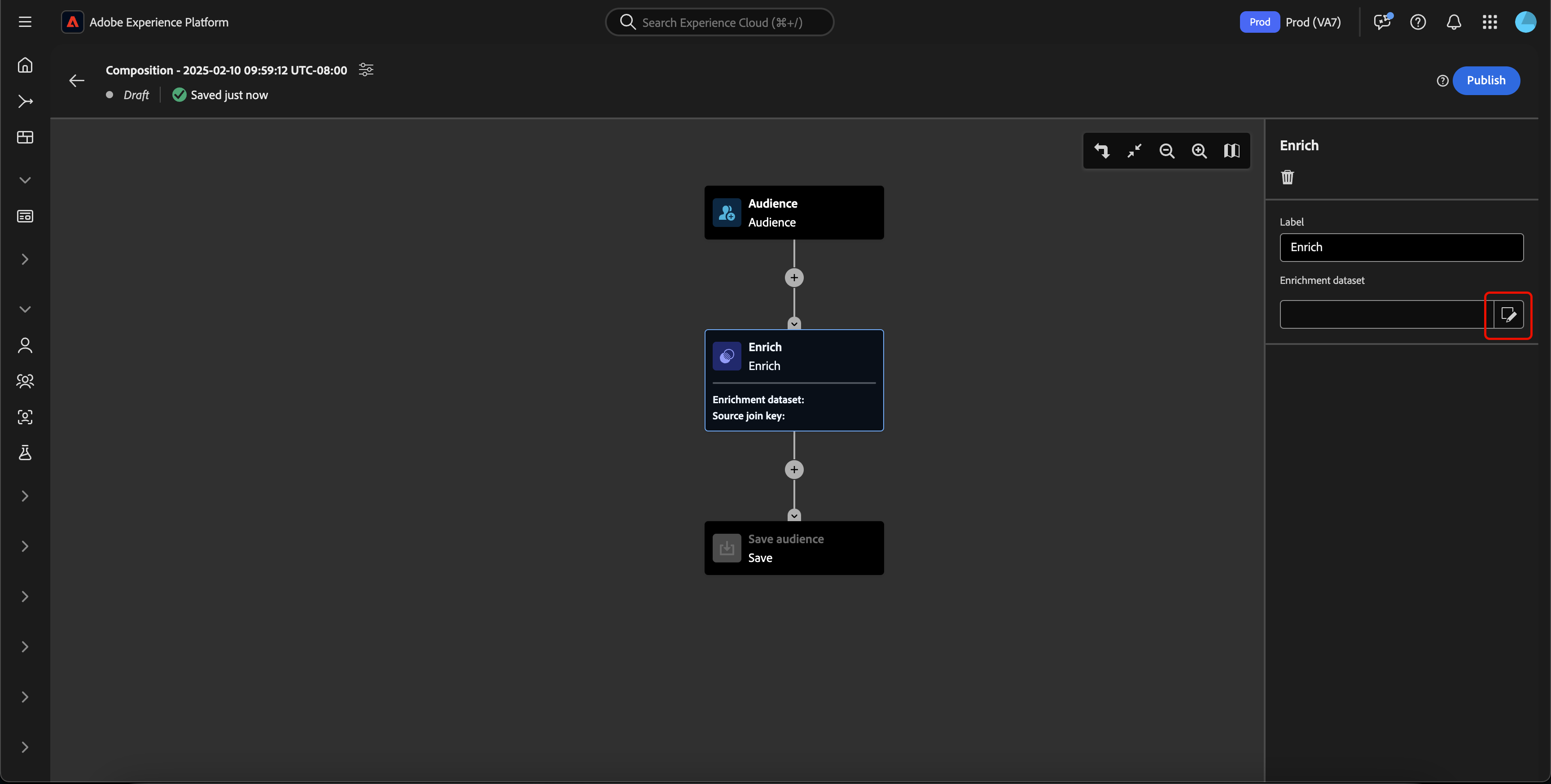Collapse the first expanded sidebar section chevron
The width and height of the screenshot is (1551, 784).
point(25,180)
